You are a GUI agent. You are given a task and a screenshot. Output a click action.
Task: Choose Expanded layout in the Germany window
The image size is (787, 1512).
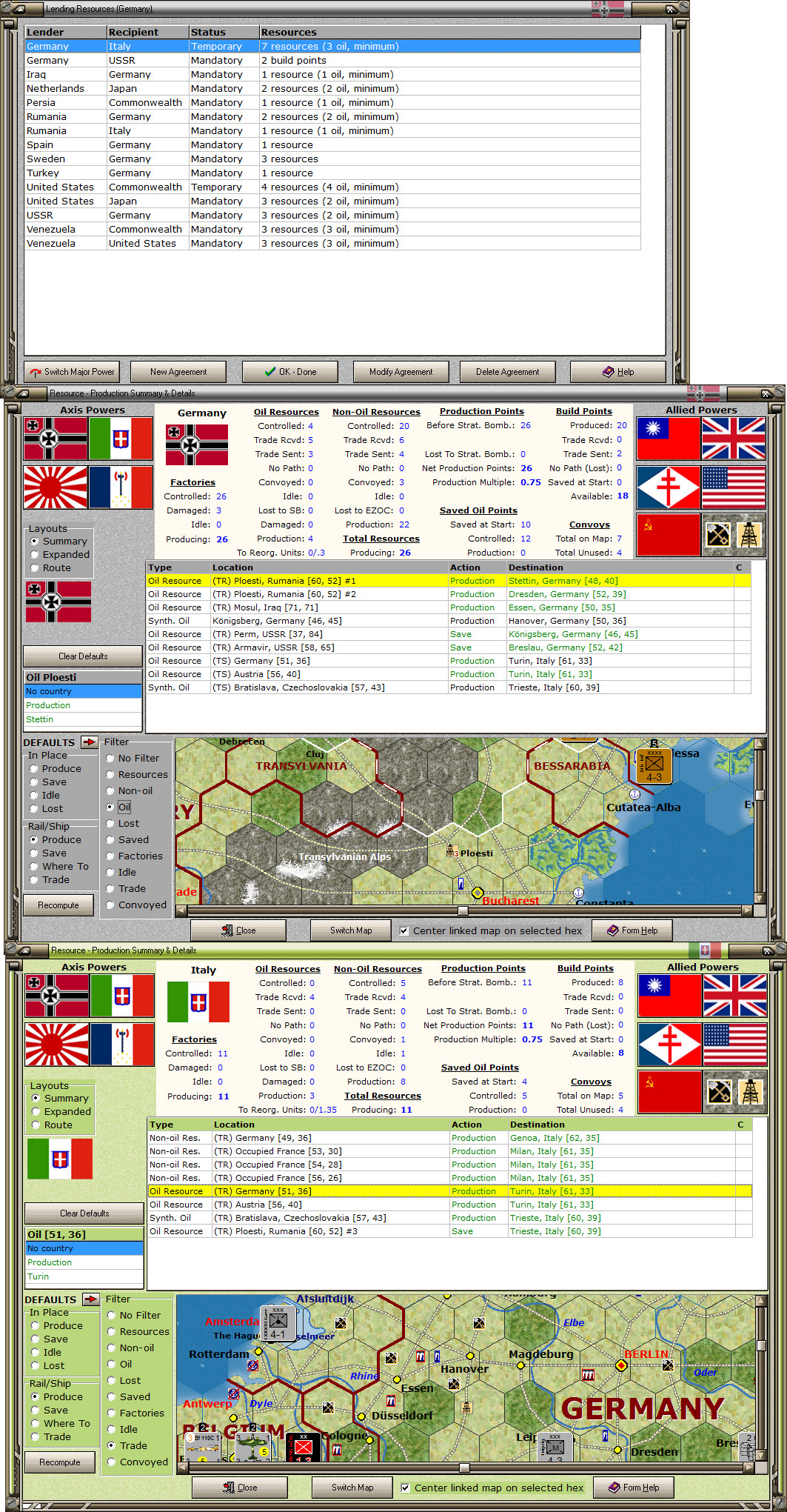[59, 555]
